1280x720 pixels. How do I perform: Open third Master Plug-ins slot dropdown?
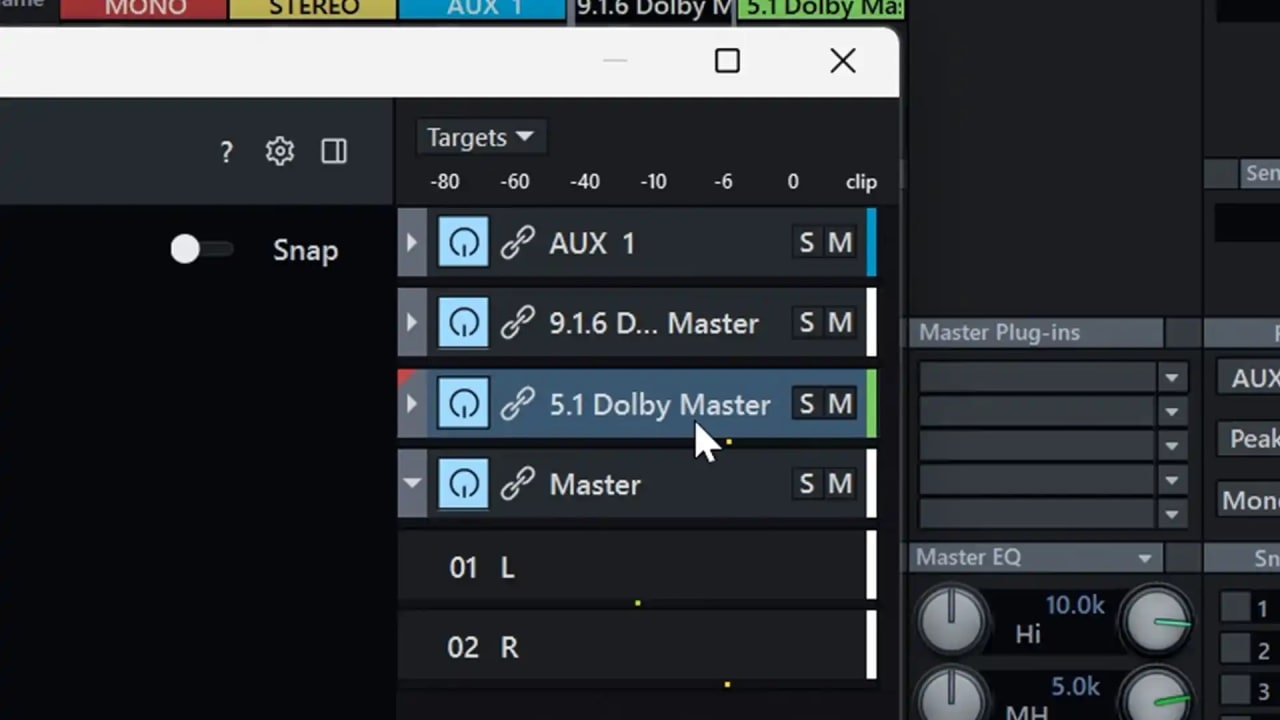pos(1171,445)
